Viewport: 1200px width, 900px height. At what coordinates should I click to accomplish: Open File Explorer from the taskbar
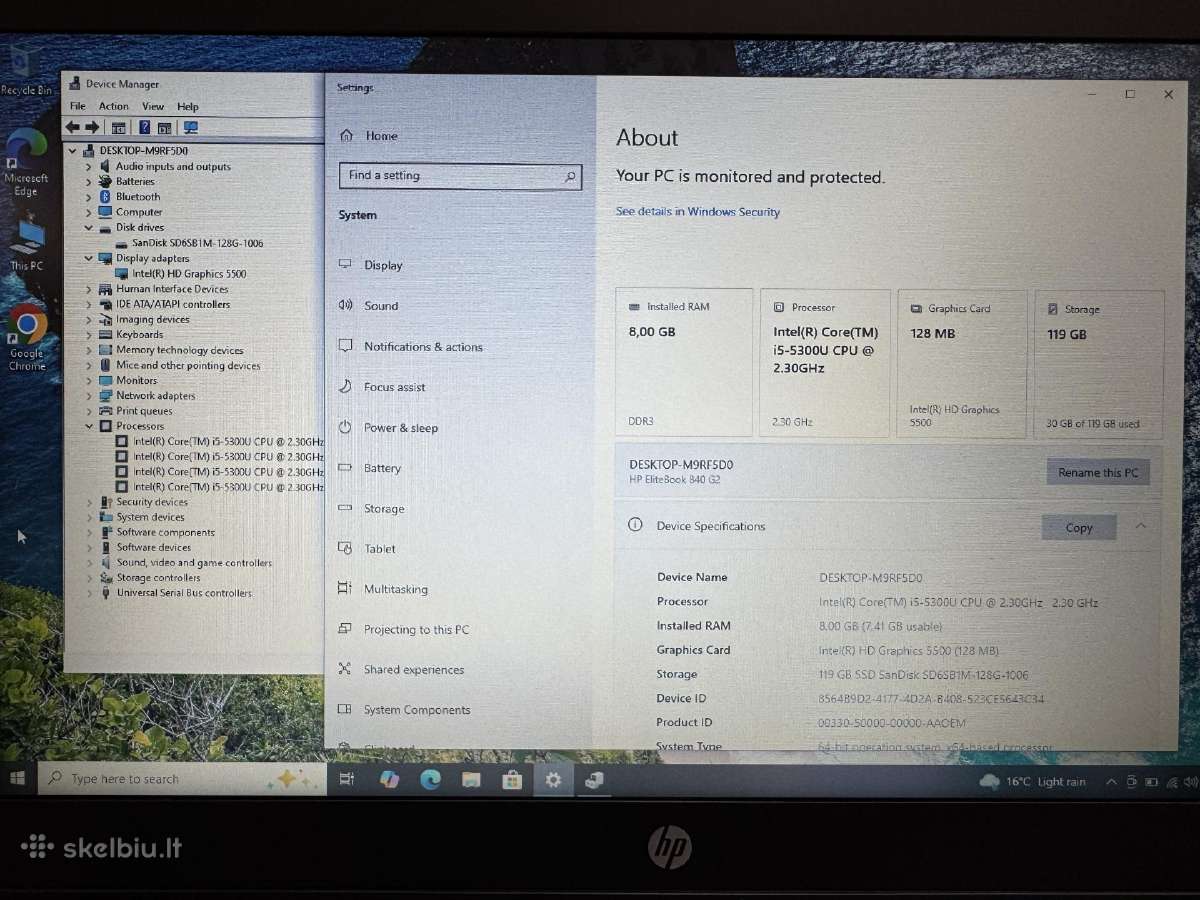(x=471, y=780)
